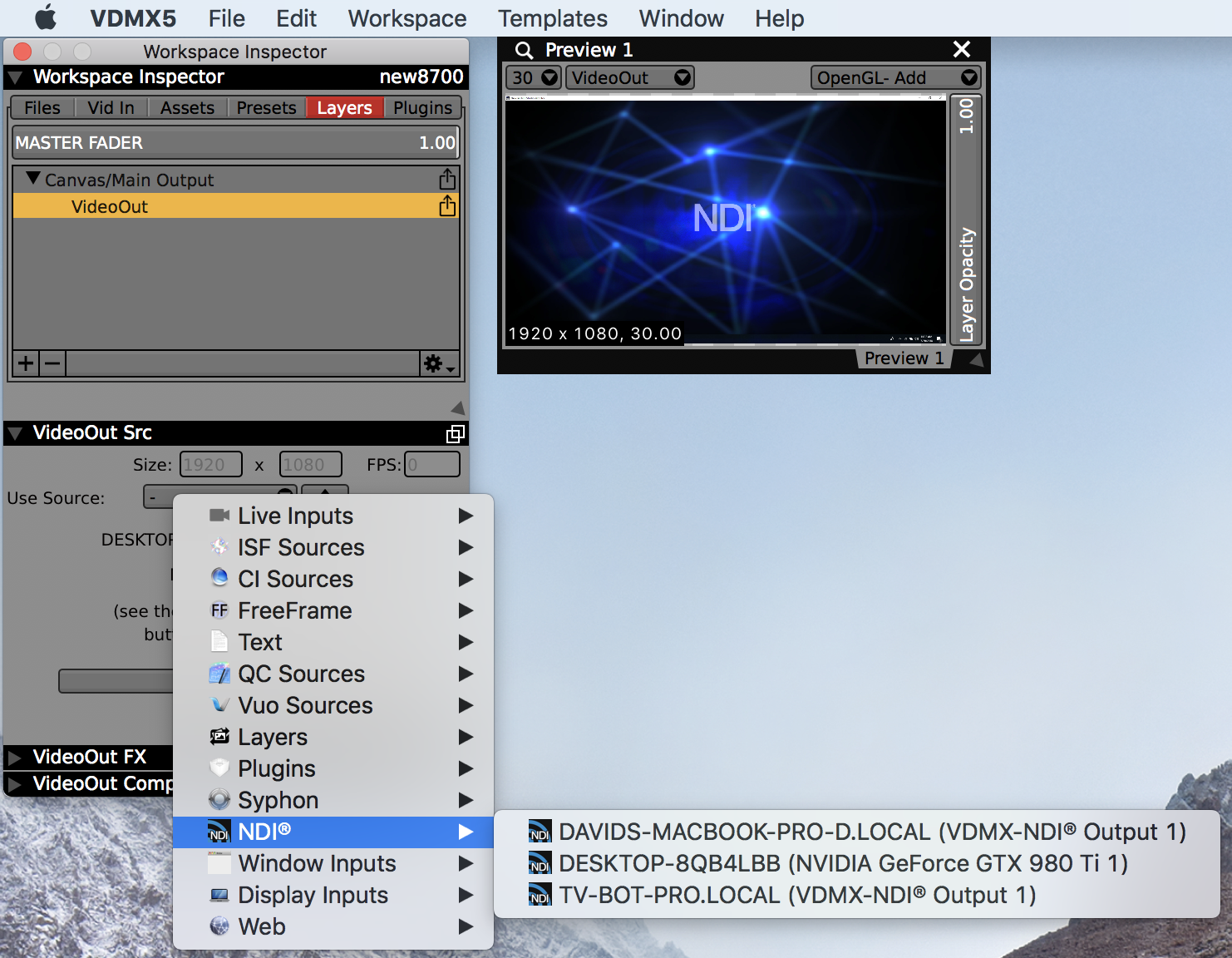Open the Live Inputs submenu

point(333,516)
